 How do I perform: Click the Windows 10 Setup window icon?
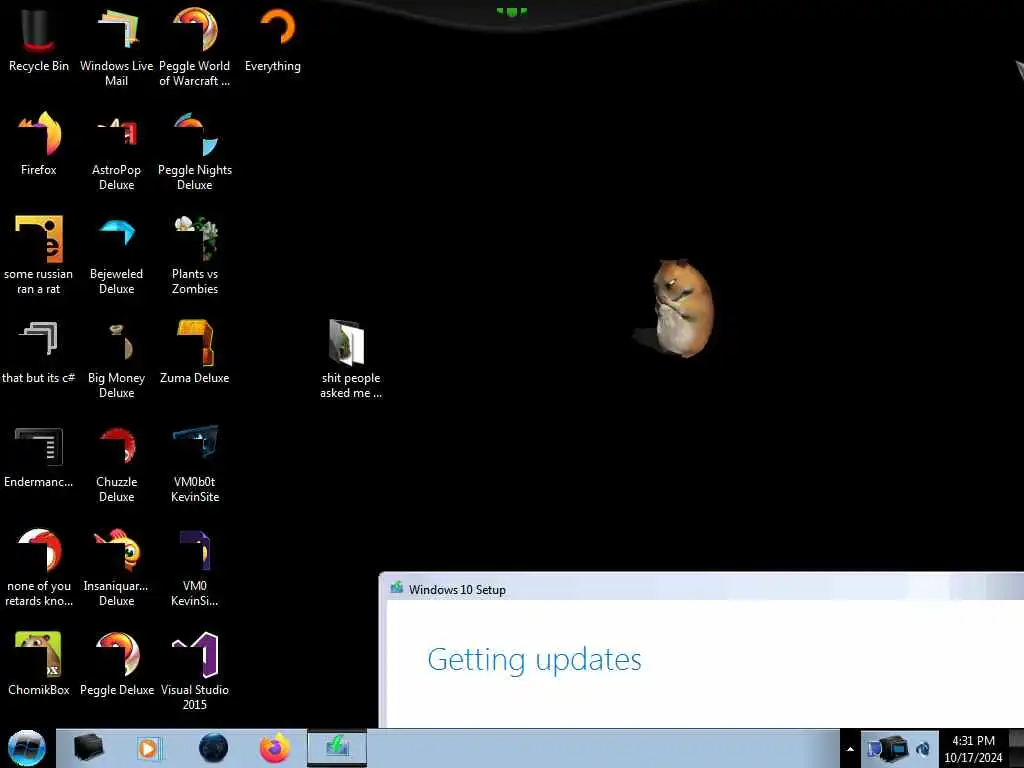pos(396,588)
